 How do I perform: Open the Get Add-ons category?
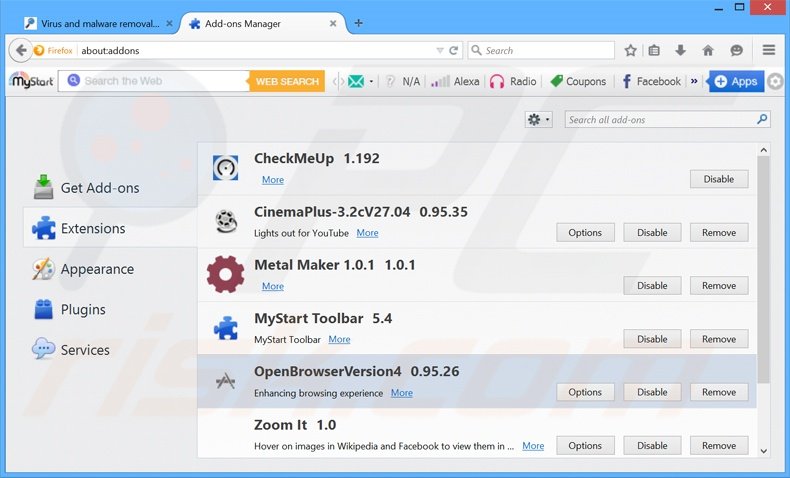(x=110, y=188)
